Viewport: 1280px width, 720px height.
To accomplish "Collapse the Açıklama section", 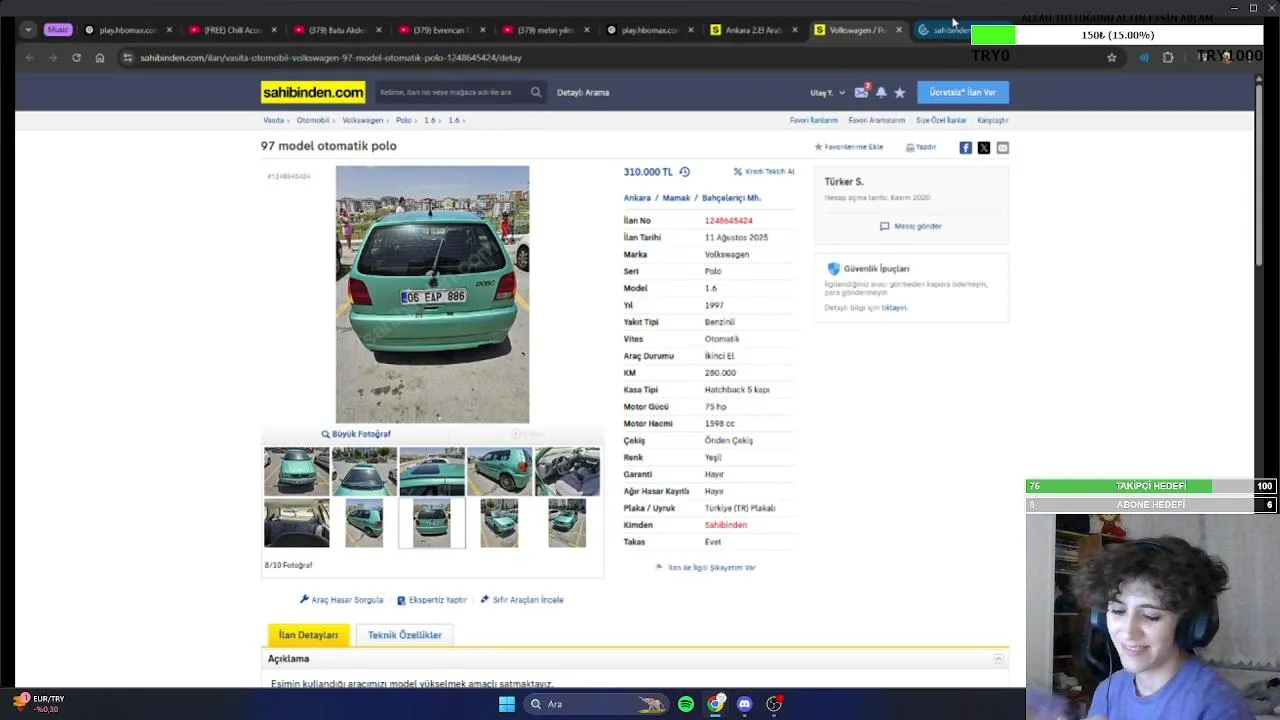I will tap(998, 659).
